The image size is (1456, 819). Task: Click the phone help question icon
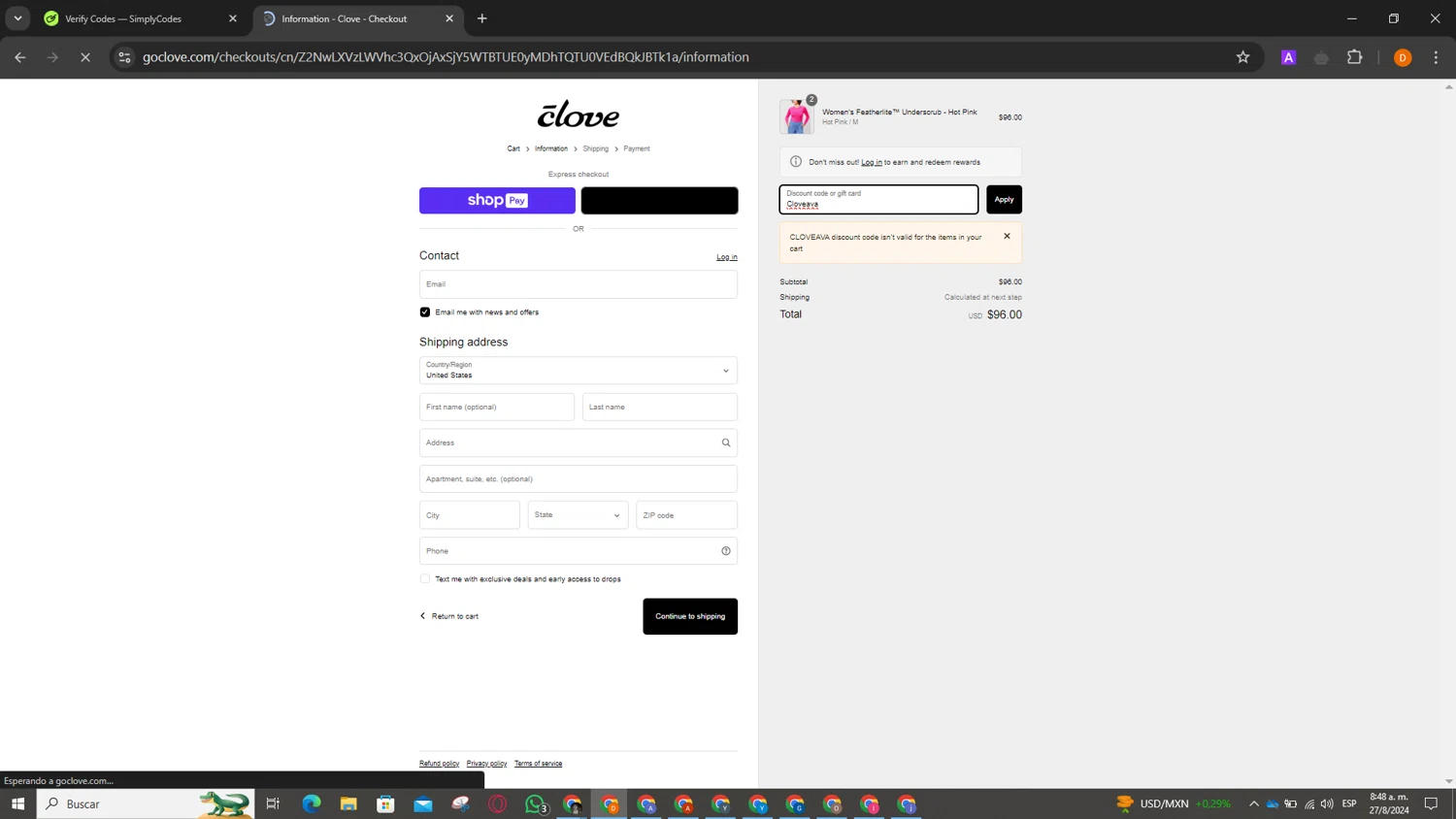click(726, 551)
